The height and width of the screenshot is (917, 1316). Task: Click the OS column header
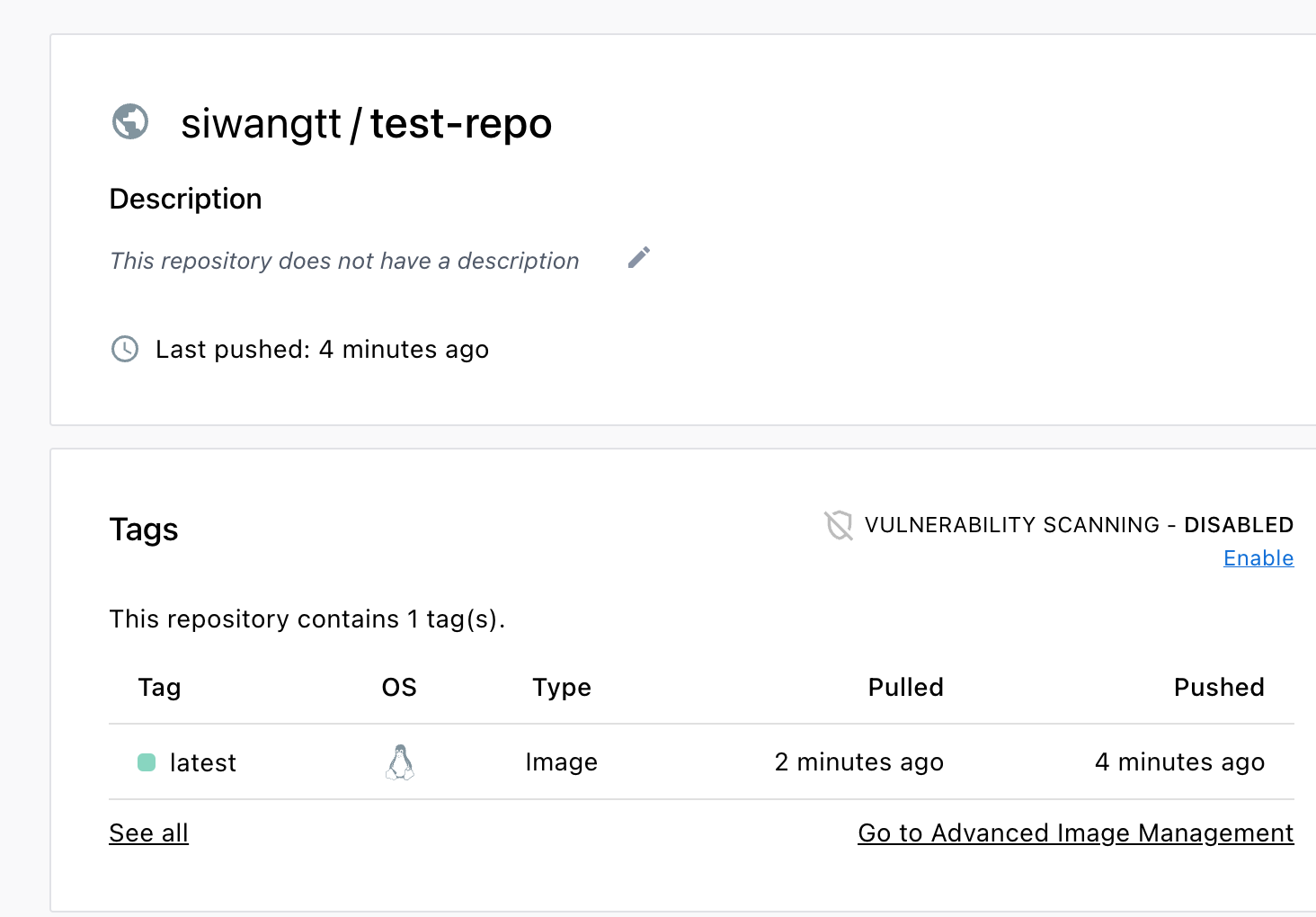[x=399, y=688]
